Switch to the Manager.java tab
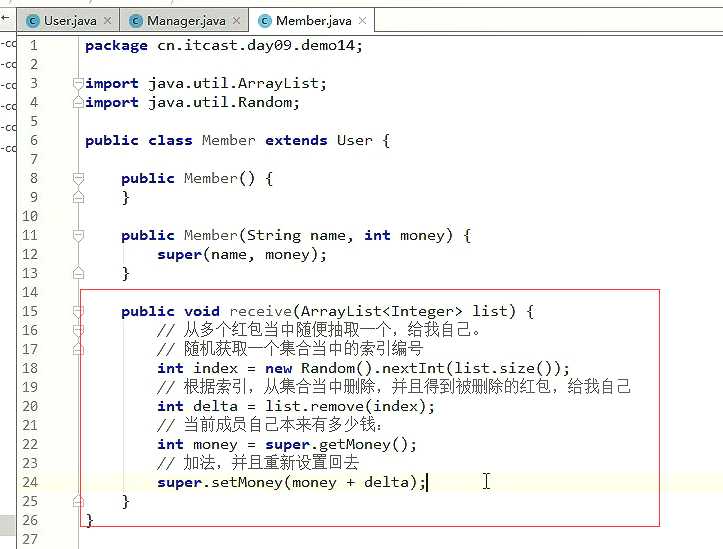This screenshot has height=549, width=723. click(x=185, y=21)
